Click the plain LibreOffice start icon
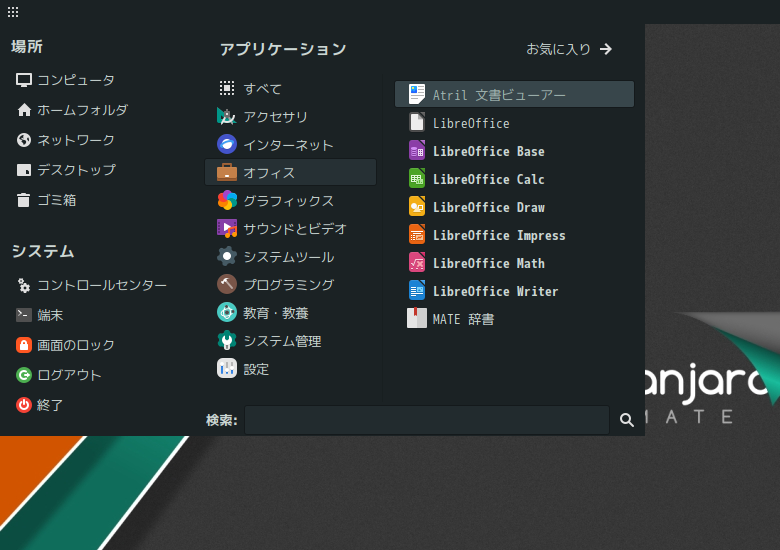This screenshot has width=780, height=550. coord(417,122)
